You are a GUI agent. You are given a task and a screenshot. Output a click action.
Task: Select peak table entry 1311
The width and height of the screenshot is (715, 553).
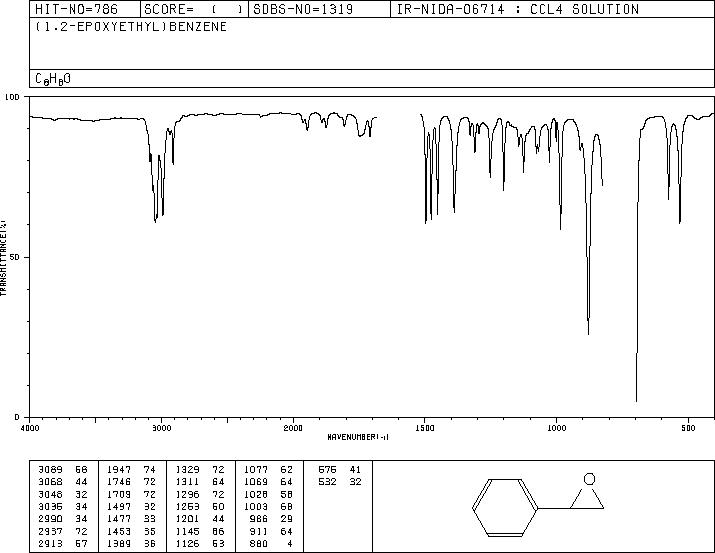pyautogui.click(x=187, y=482)
